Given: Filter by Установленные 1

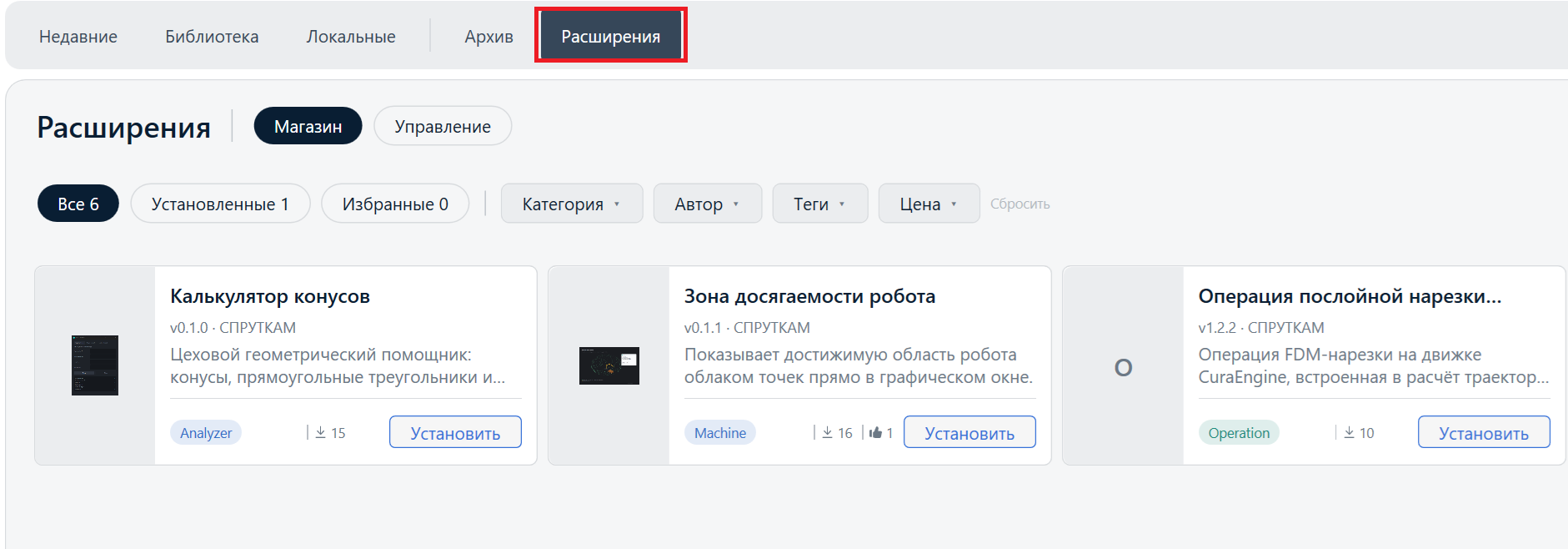Looking at the screenshot, I should click(x=220, y=204).
